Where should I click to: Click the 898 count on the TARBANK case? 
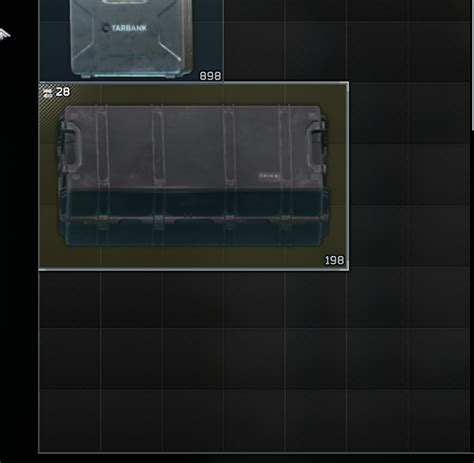coord(210,76)
